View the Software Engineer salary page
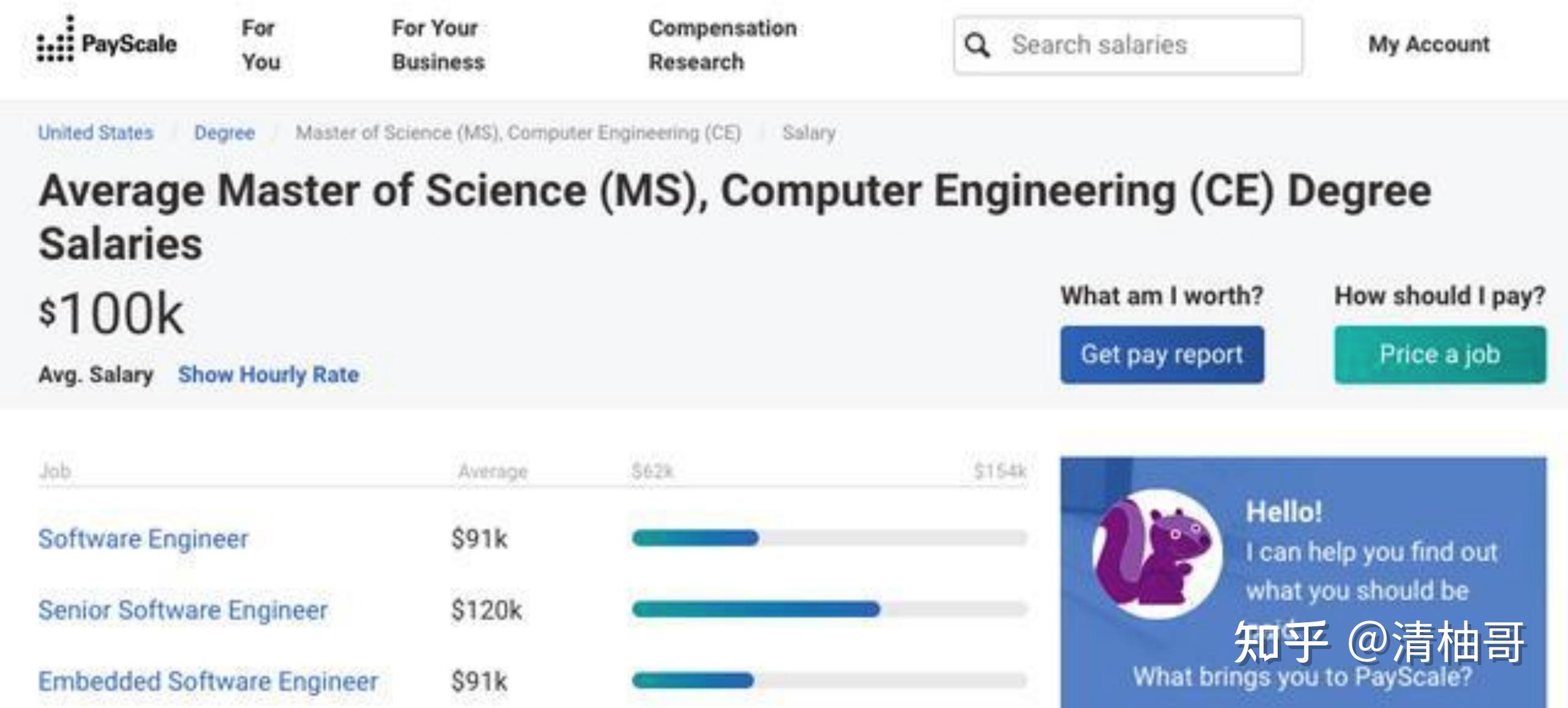 (143, 540)
